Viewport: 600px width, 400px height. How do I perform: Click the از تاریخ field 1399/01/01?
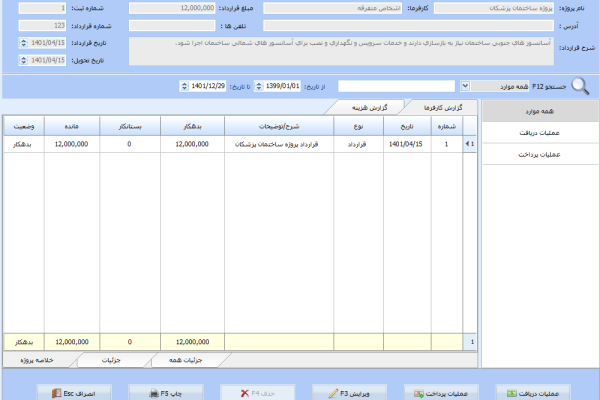(x=282, y=86)
